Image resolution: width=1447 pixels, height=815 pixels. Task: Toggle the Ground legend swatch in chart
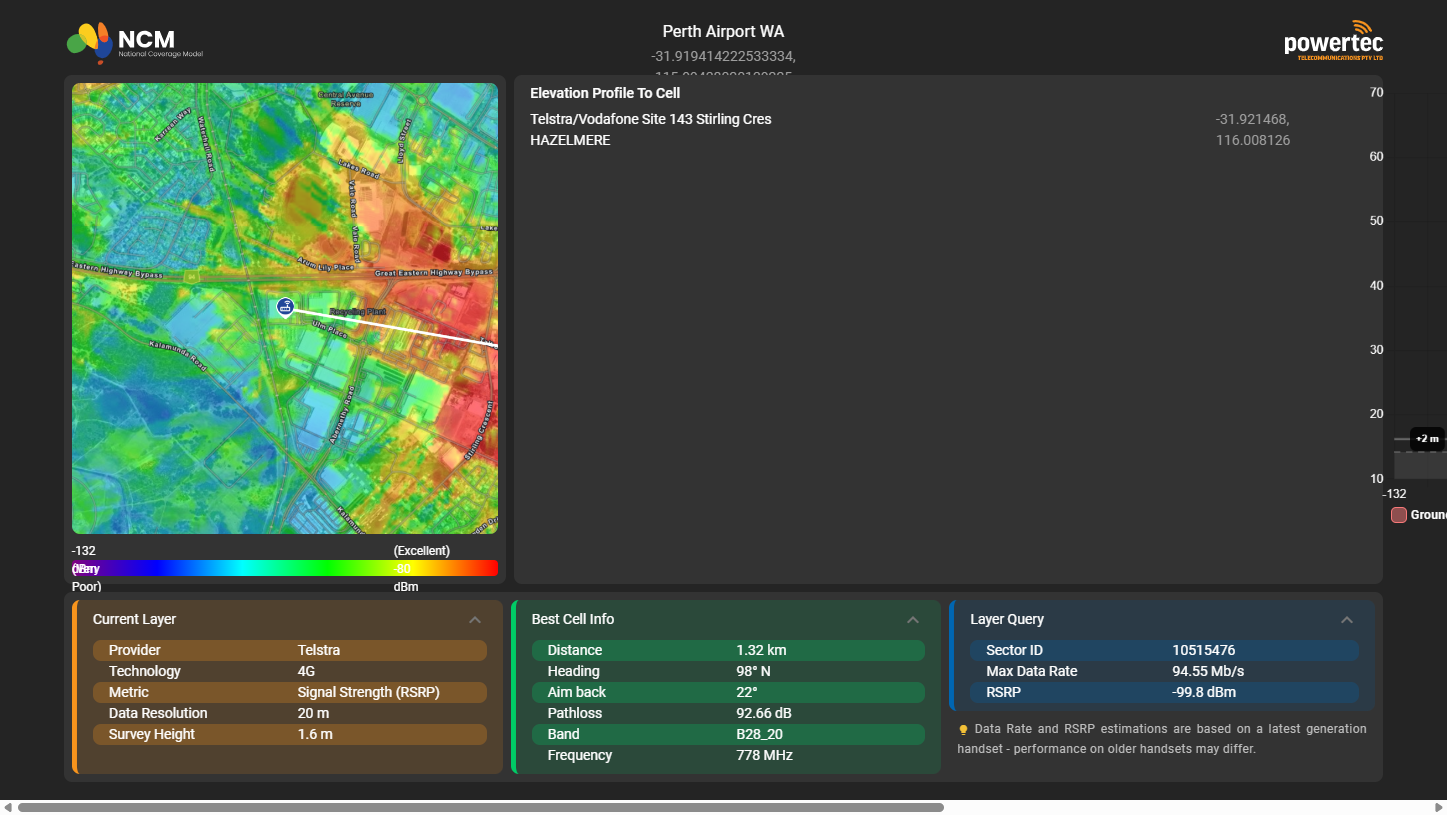pos(1399,515)
